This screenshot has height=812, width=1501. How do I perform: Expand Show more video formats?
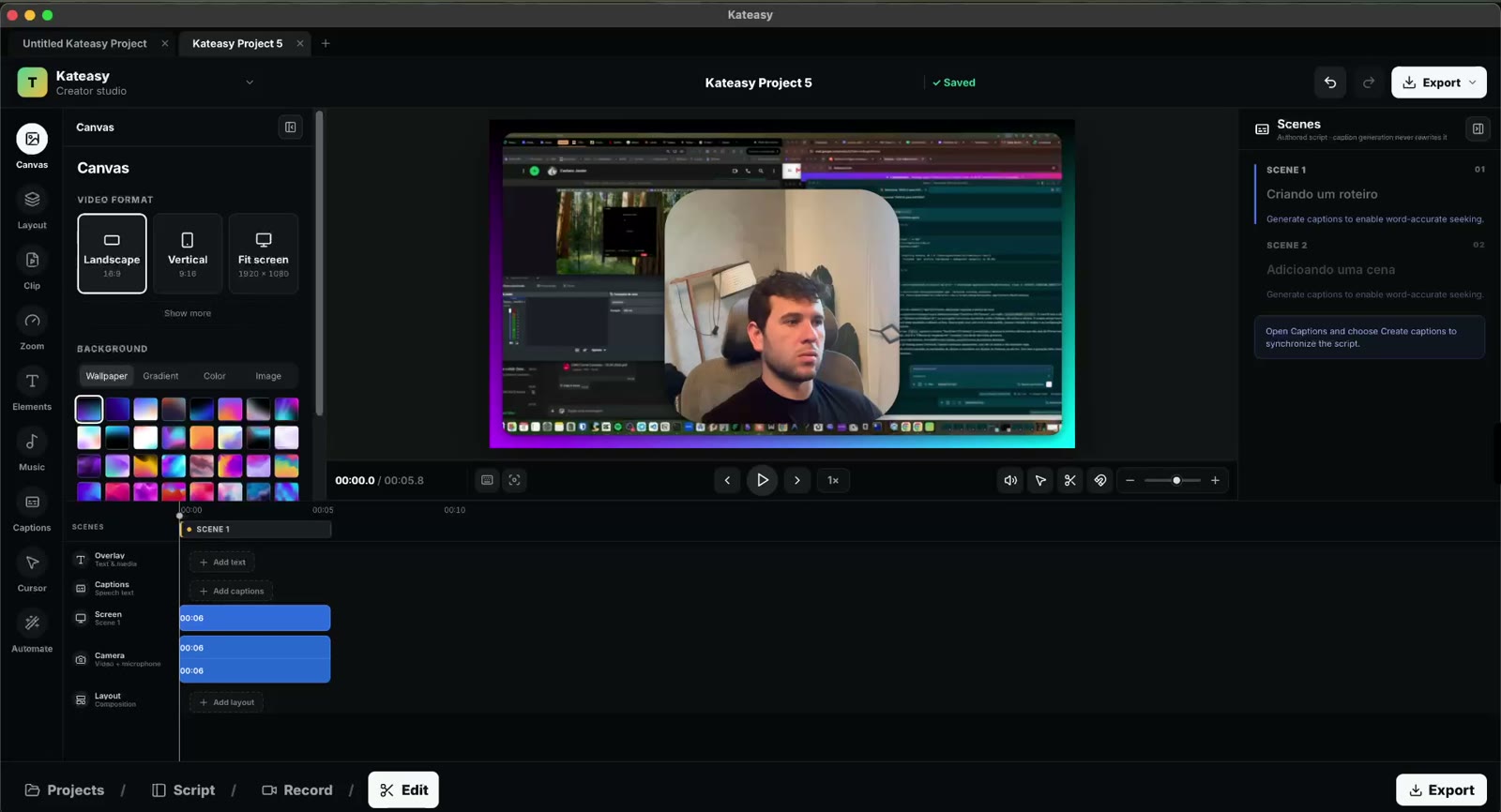188,313
